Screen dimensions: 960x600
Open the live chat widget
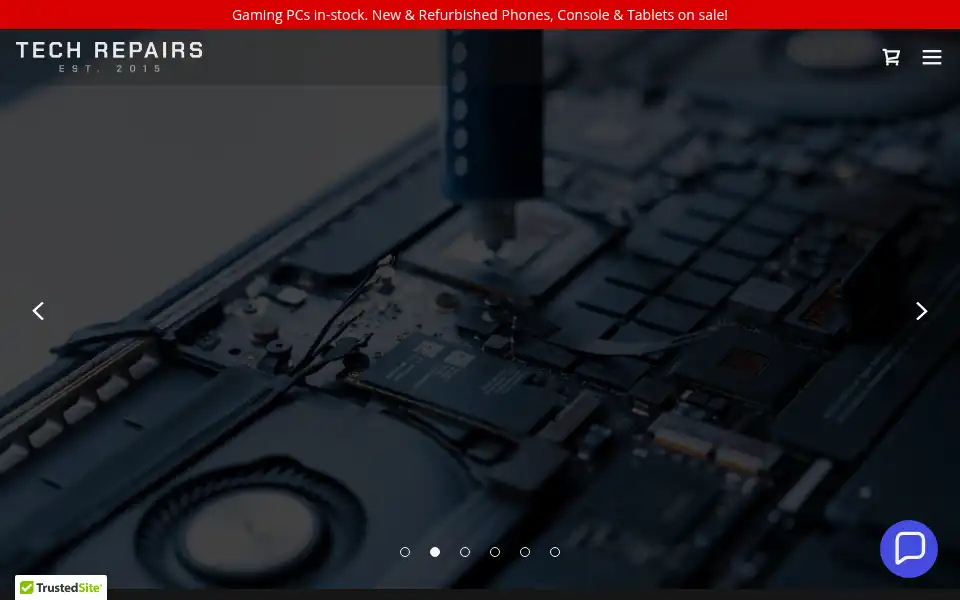909,549
